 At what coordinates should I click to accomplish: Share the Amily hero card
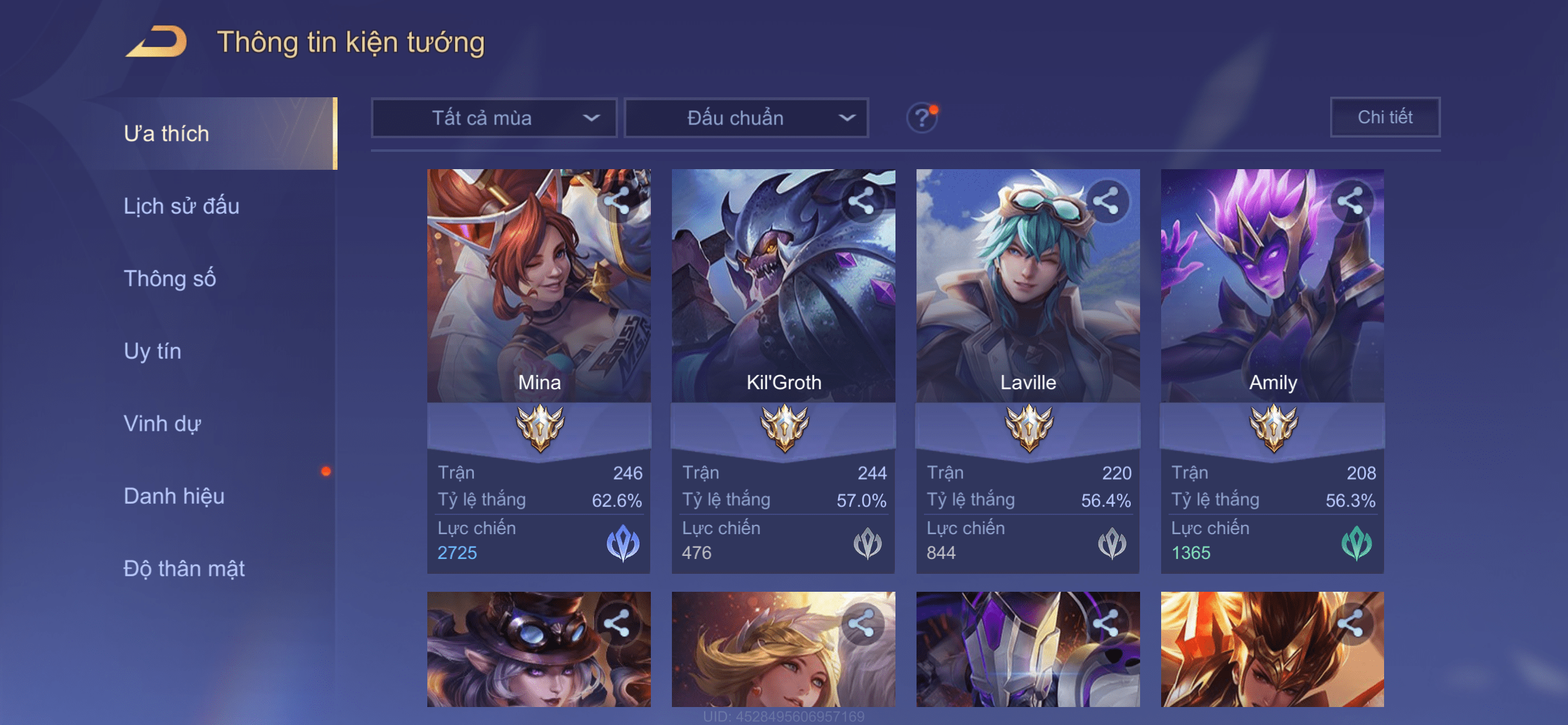click(x=1351, y=201)
